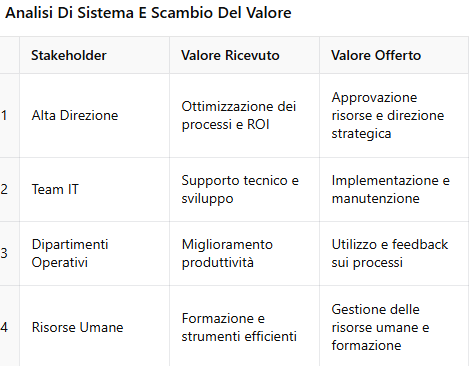Viewport: 469px width, 366px height.
Task: Click the Alta Direzione cell
Action: coord(94,115)
